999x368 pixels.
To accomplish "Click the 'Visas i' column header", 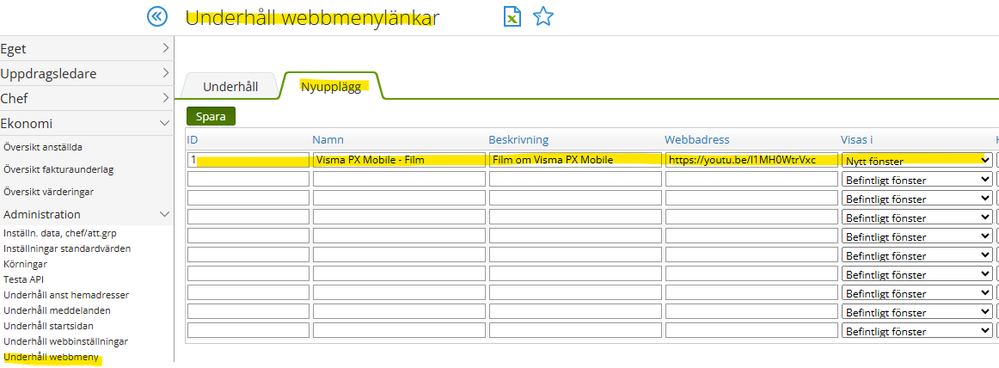I will tap(856, 139).
